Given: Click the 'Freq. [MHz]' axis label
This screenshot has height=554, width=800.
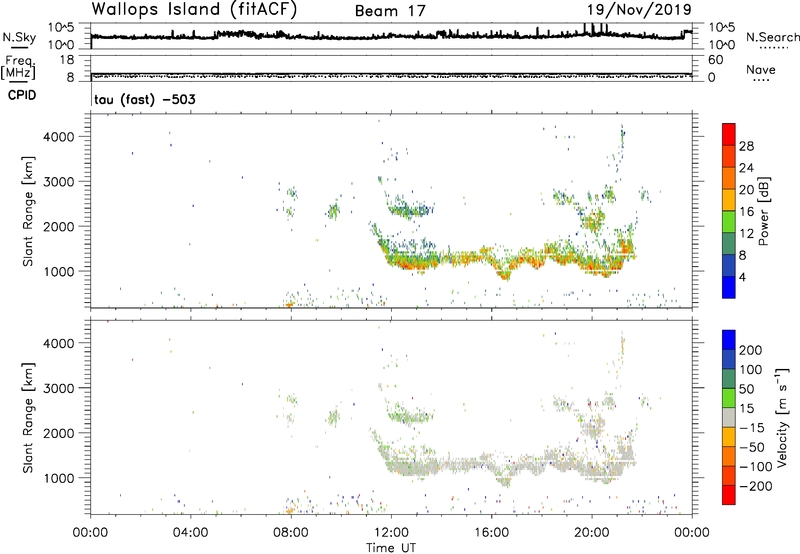Looking at the screenshot, I should point(19,68).
